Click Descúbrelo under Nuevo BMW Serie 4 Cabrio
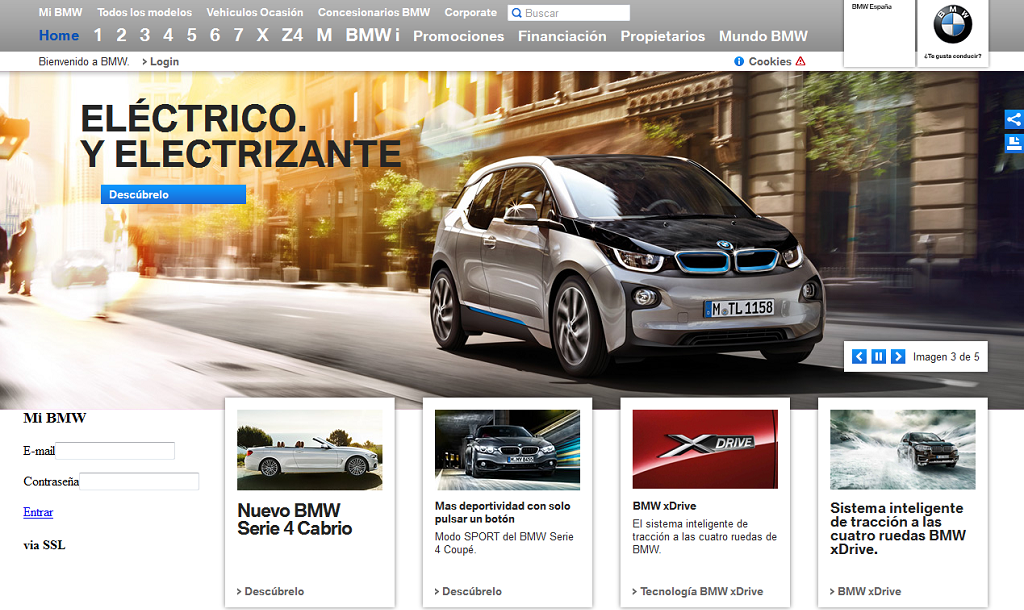1024x610 pixels. click(270, 591)
